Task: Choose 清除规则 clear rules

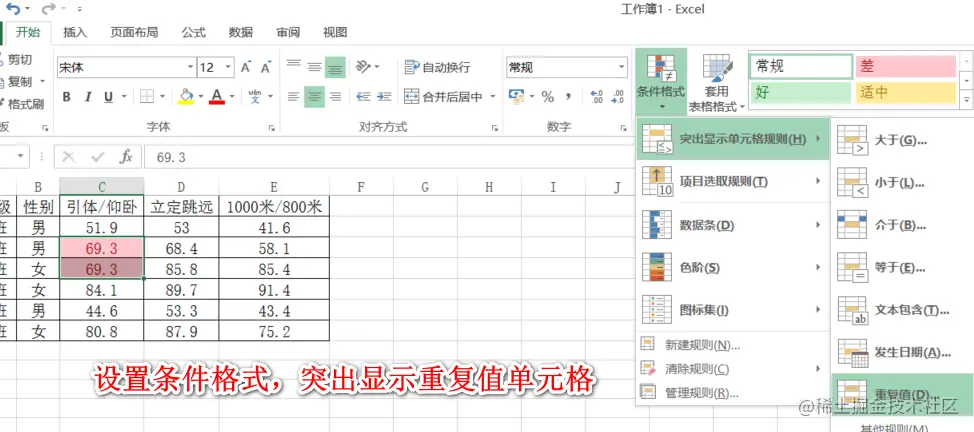Action: [733, 369]
